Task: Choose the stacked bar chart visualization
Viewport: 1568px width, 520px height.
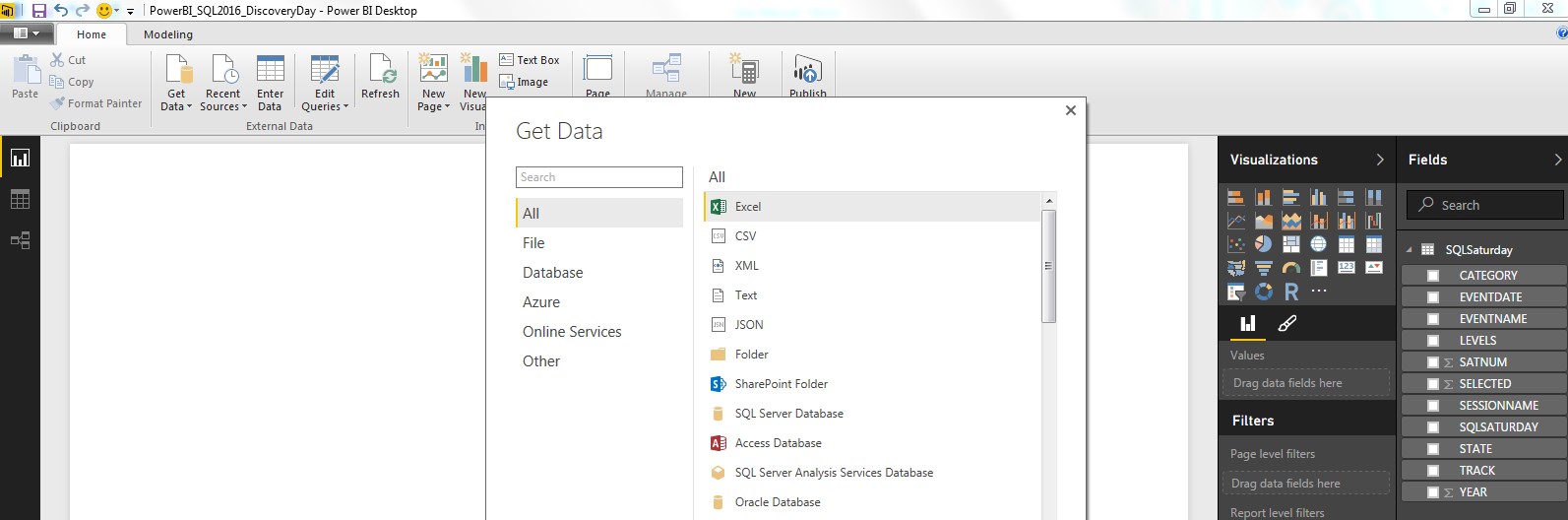Action: pos(1236,197)
